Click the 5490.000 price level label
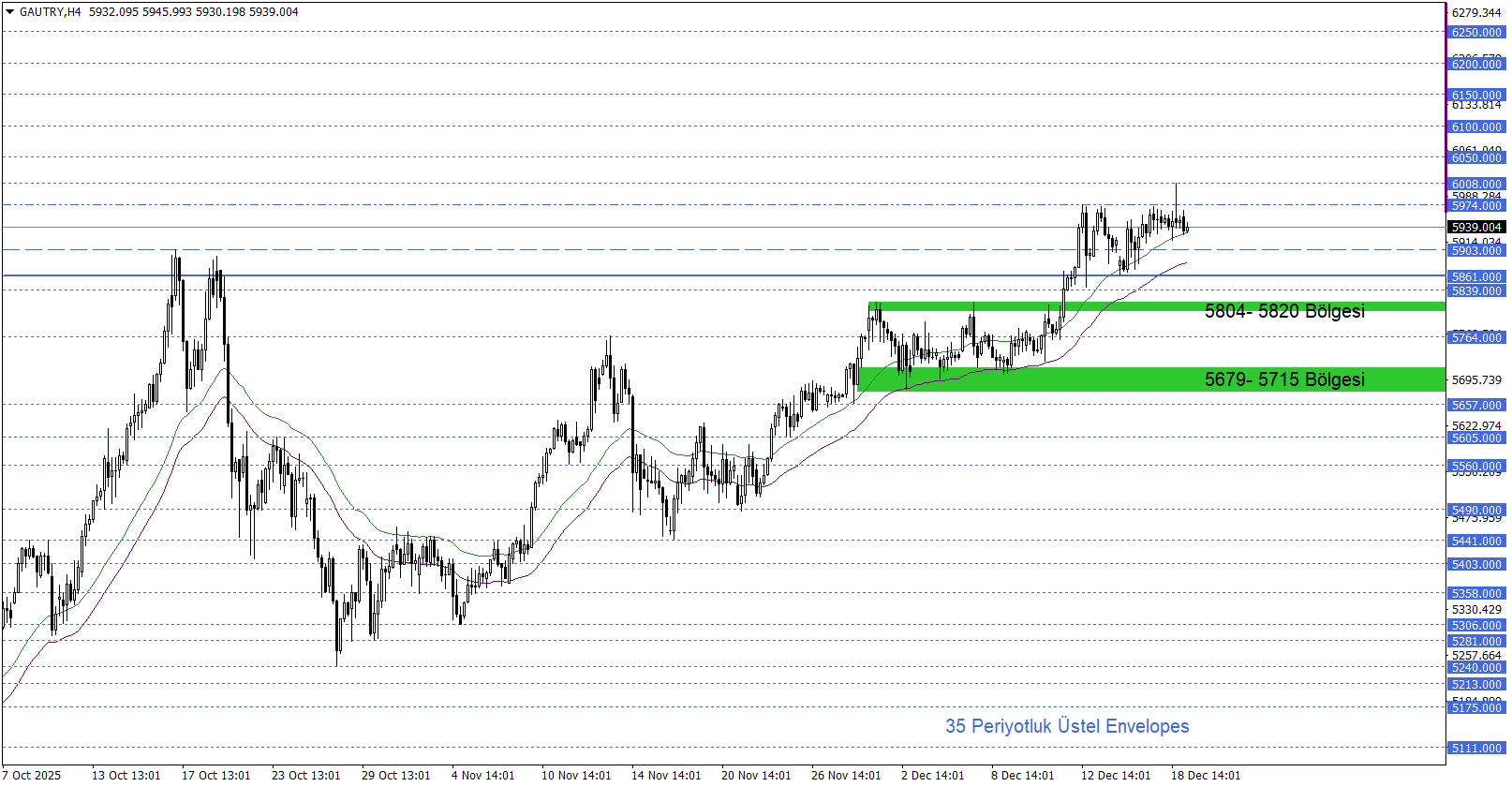1512x787 pixels. [1476, 511]
